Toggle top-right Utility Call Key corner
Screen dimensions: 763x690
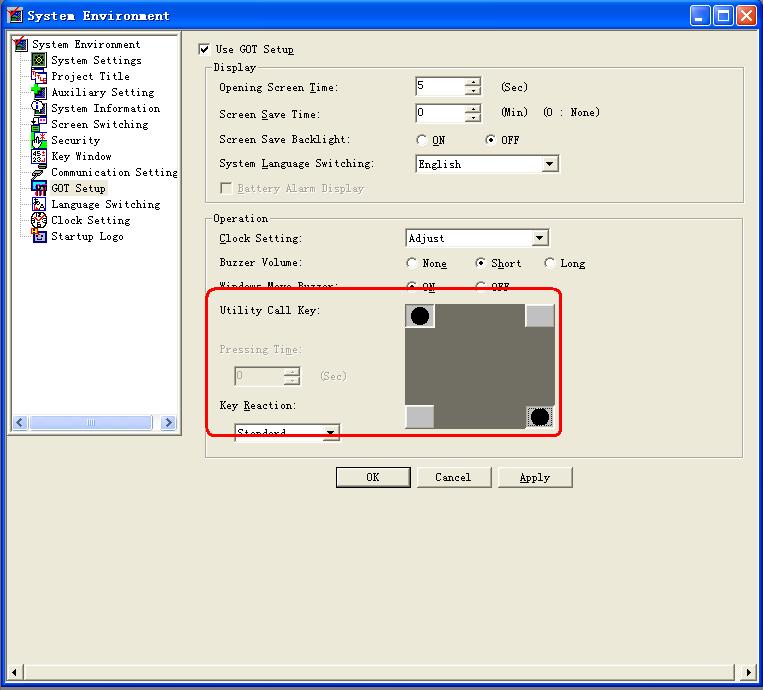539,316
